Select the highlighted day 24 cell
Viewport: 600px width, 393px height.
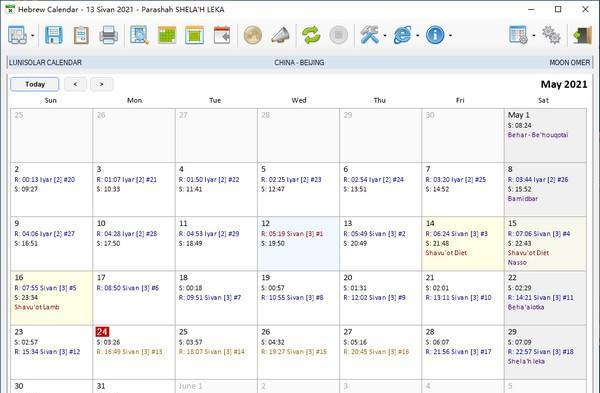(134, 352)
